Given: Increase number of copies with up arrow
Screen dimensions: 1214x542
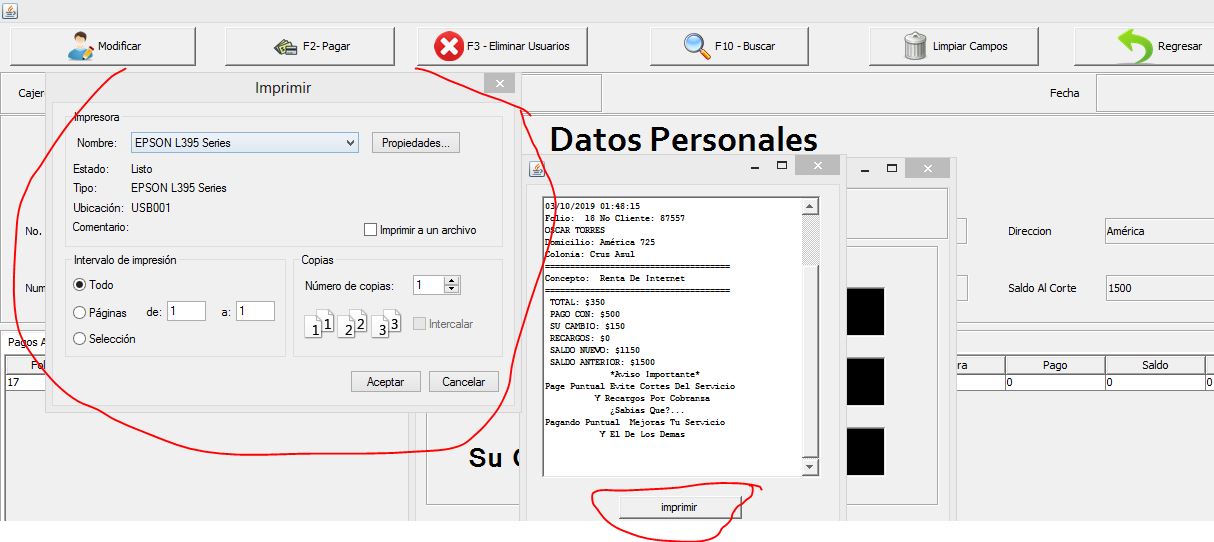Looking at the screenshot, I should click(452, 281).
